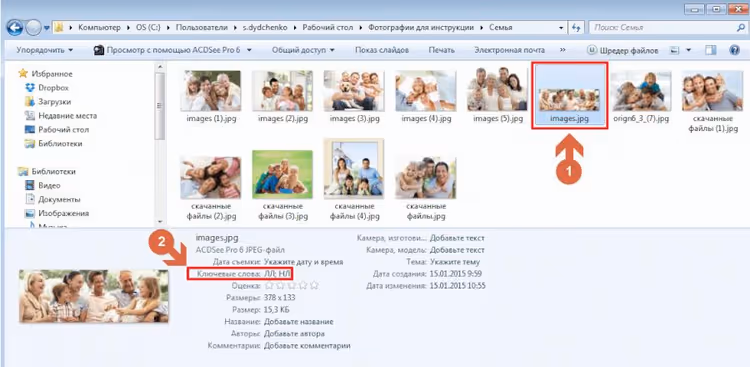Edit keywords field 'ЛЛ; НЛ'

coord(278,274)
